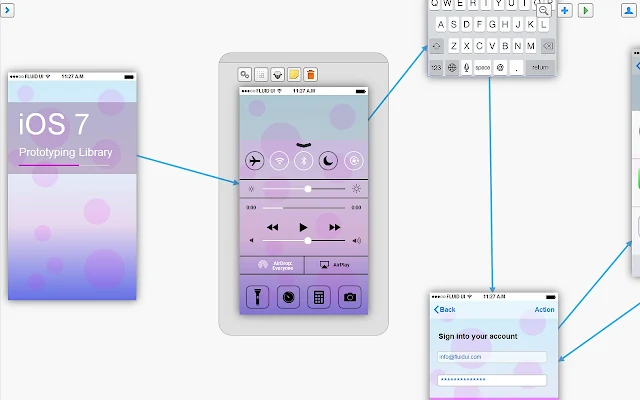This screenshot has height=400, width=640.
Task: Click the AirDrop: Everyone button
Action: coord(272,265)
